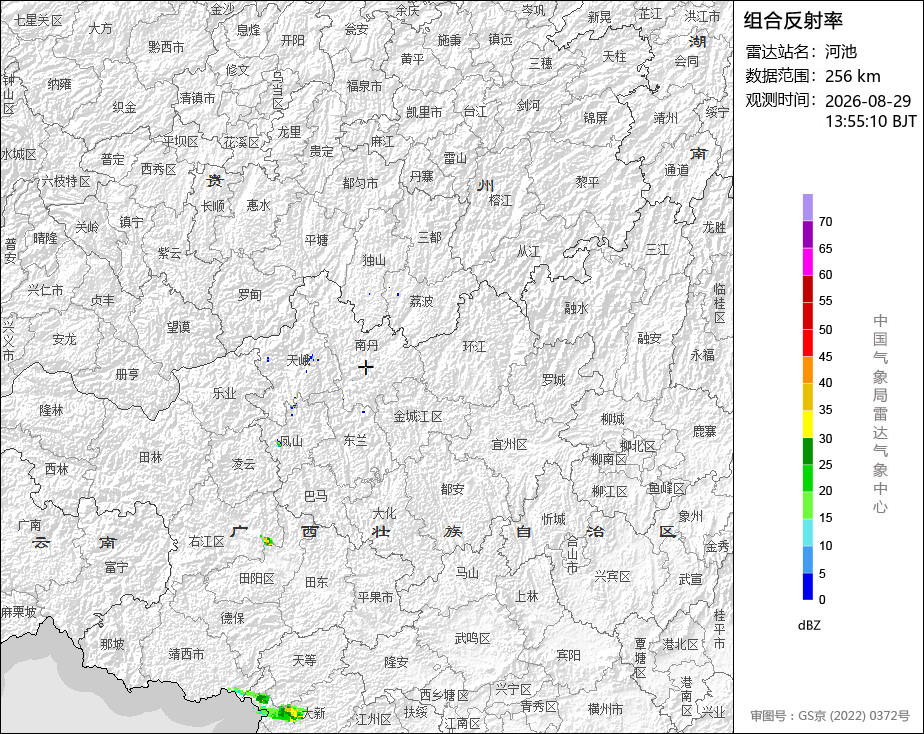Click the map label 靖西市

coord(186,654)
